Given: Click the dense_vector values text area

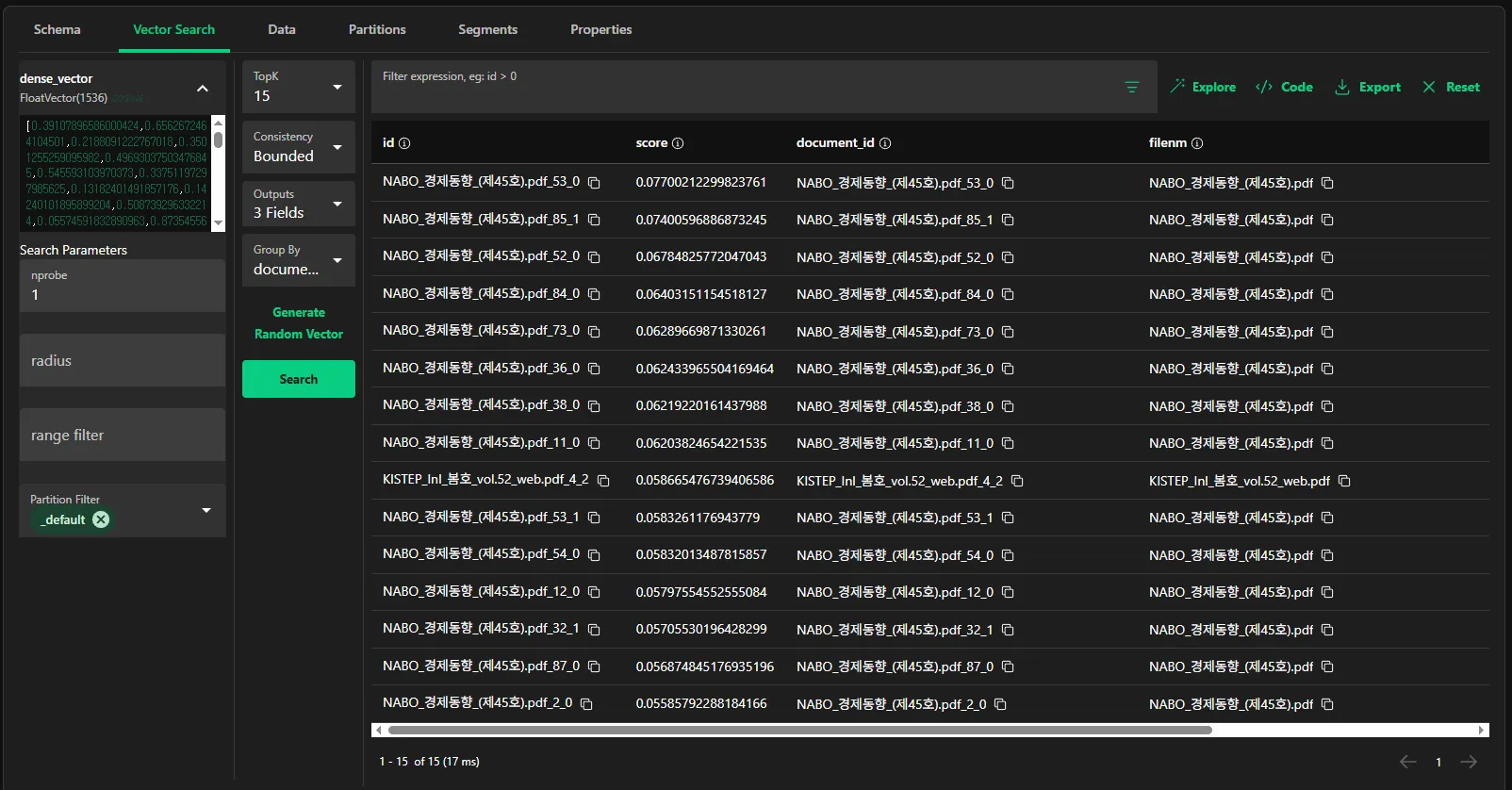Looking at the screenshot, I should point(116,173).
